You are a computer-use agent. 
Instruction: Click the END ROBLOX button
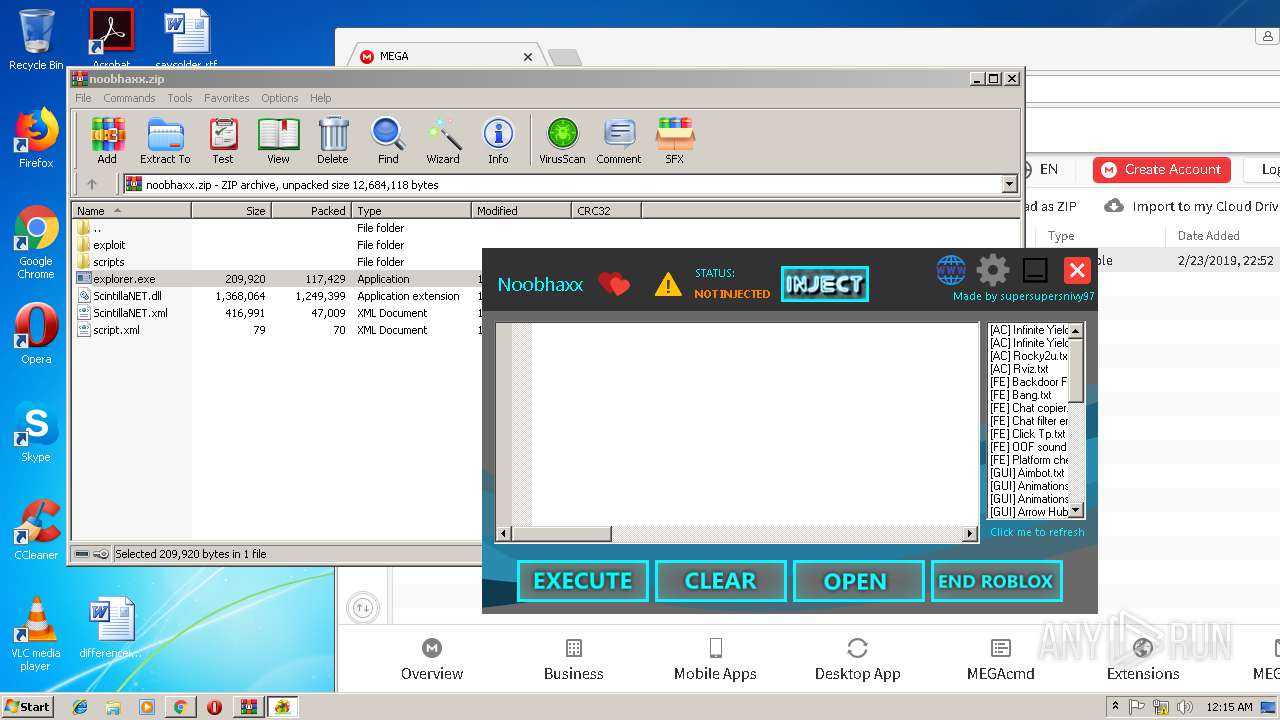tap(996, 581)
